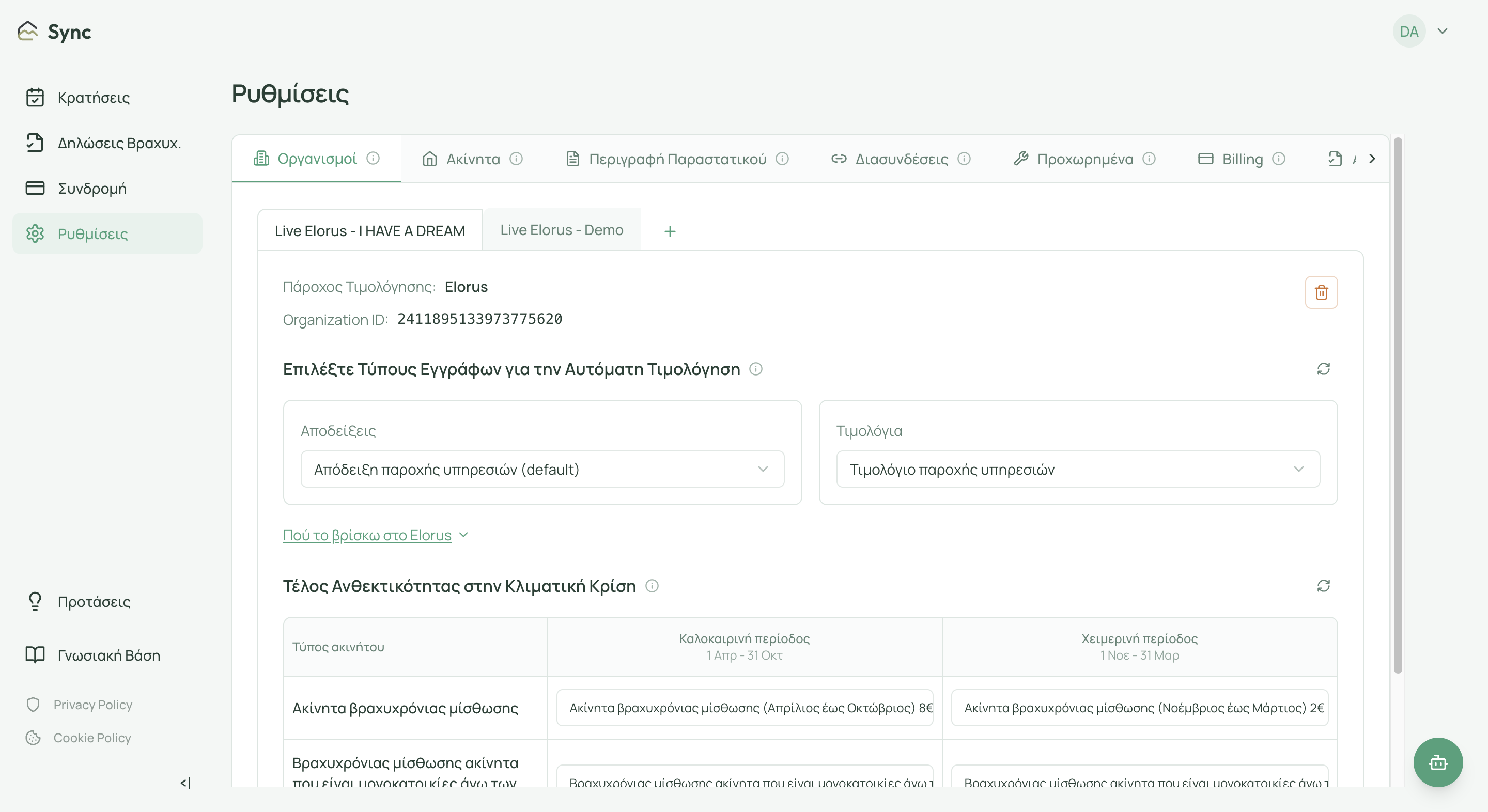Viewport: 1488px width, 812px height.
Task: Refresh climate resilience fee section
Action: click(x=1323, y=586)
